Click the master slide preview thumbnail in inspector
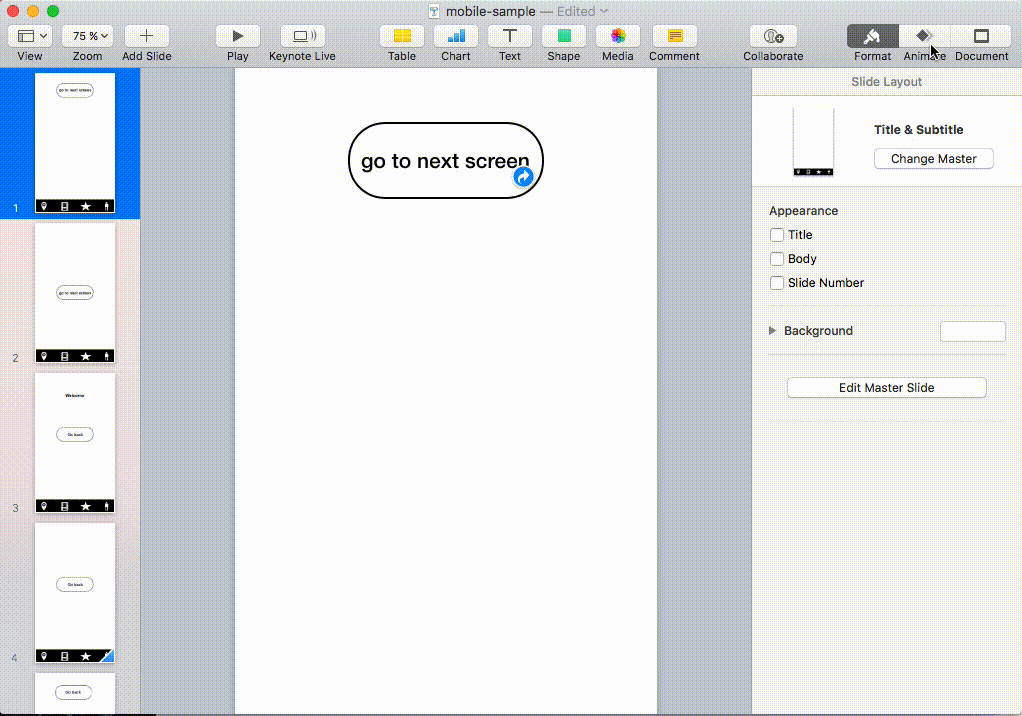The height and width of the screenshot is (716, 1022). click(x=813, y=142)
